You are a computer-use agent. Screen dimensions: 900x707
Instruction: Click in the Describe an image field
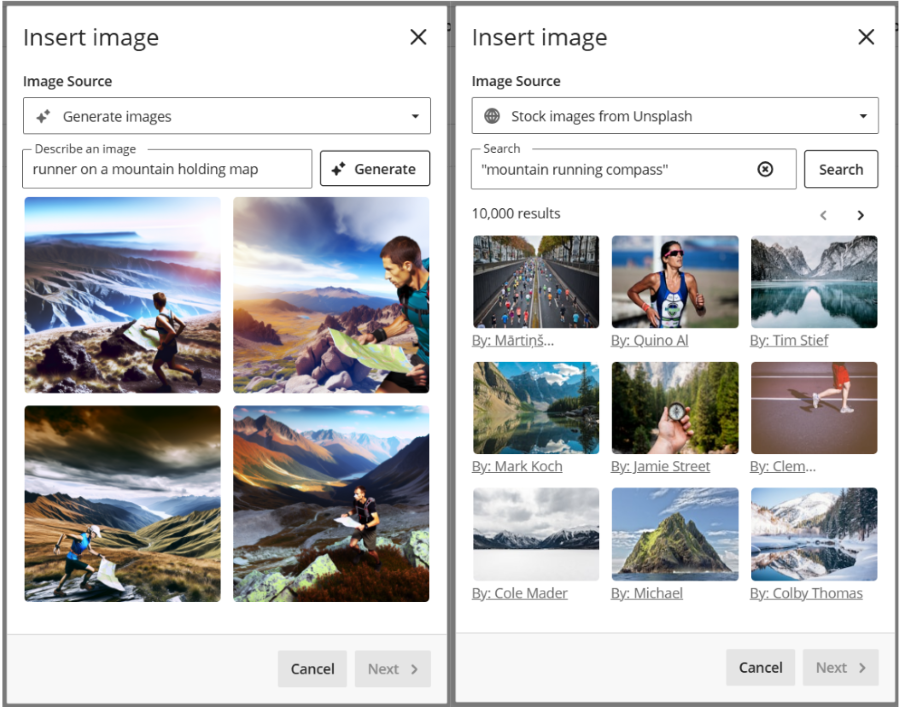(167, 169)
